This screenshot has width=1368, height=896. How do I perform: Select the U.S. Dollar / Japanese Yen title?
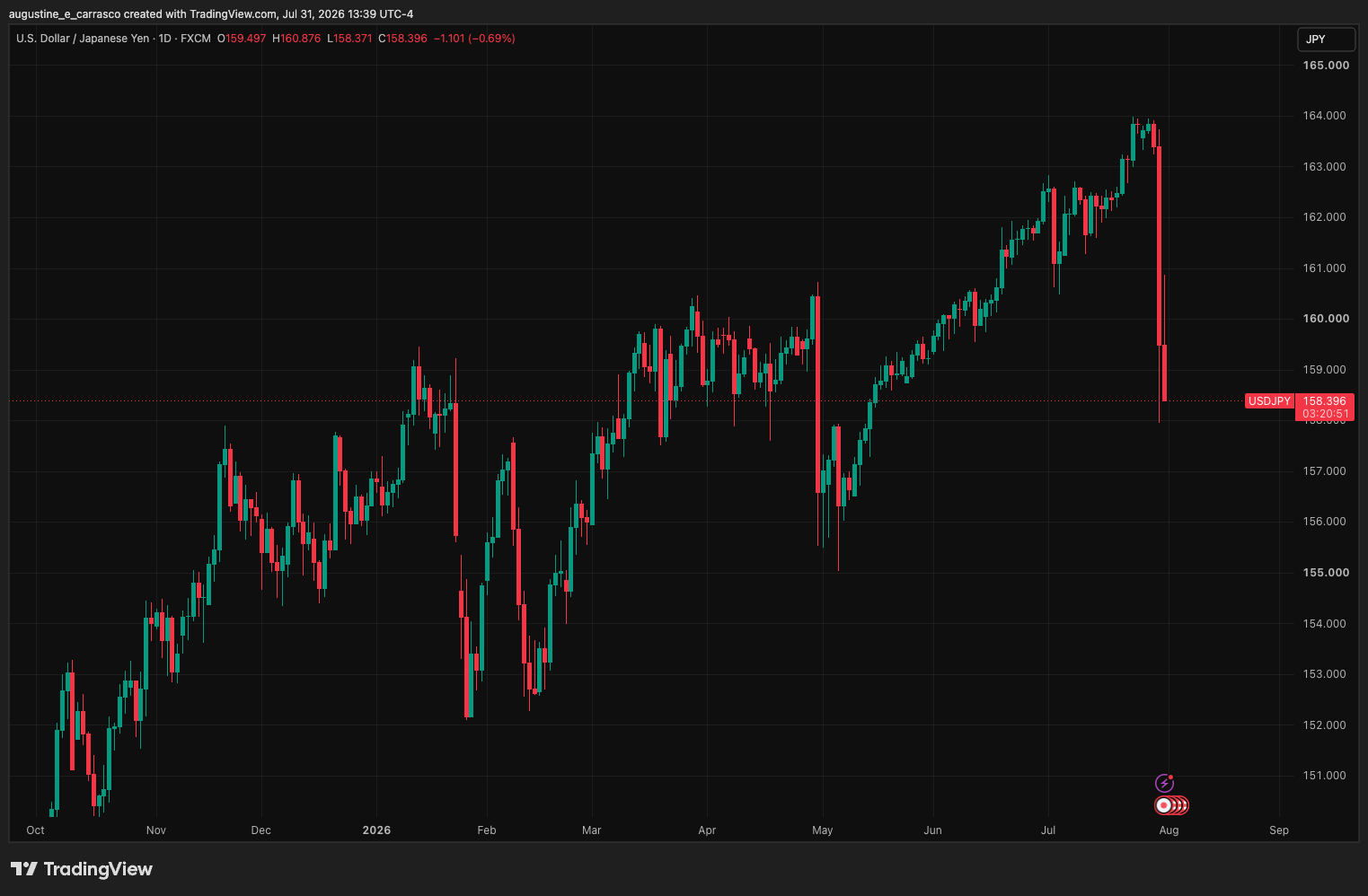[83, 39]
